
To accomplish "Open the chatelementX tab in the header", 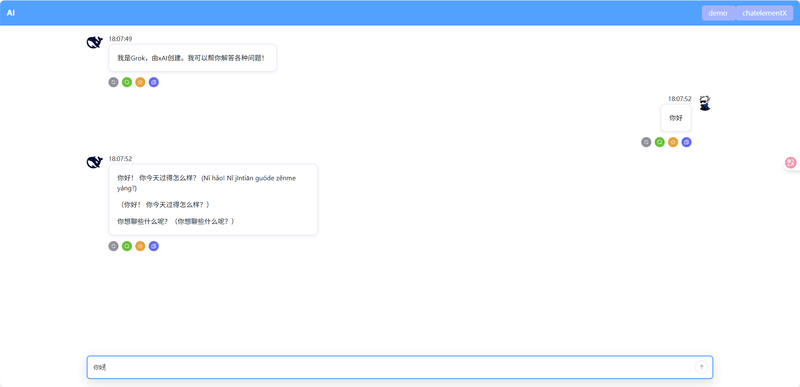I will coord(764,13).
